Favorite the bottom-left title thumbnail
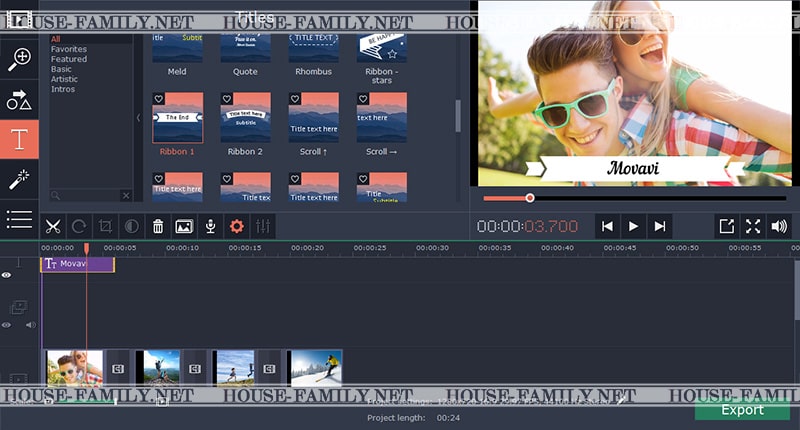The image size is (800, 430). pos(159,179)
